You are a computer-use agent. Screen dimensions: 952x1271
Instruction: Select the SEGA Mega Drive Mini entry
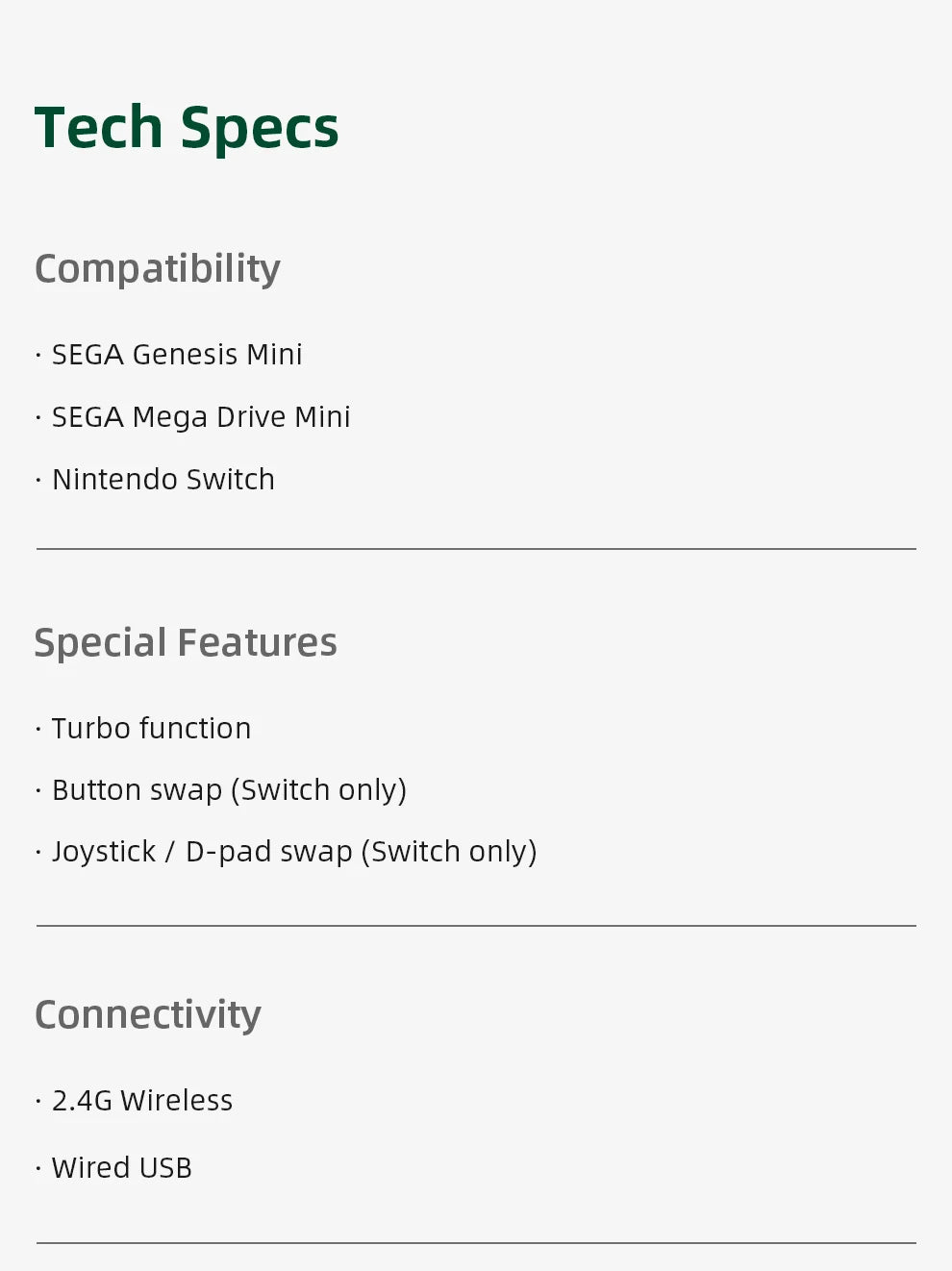coord(201,417)
